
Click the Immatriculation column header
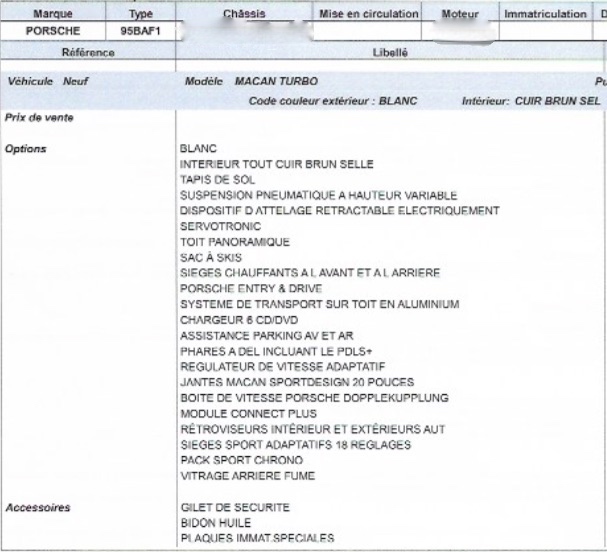[545, 14]
